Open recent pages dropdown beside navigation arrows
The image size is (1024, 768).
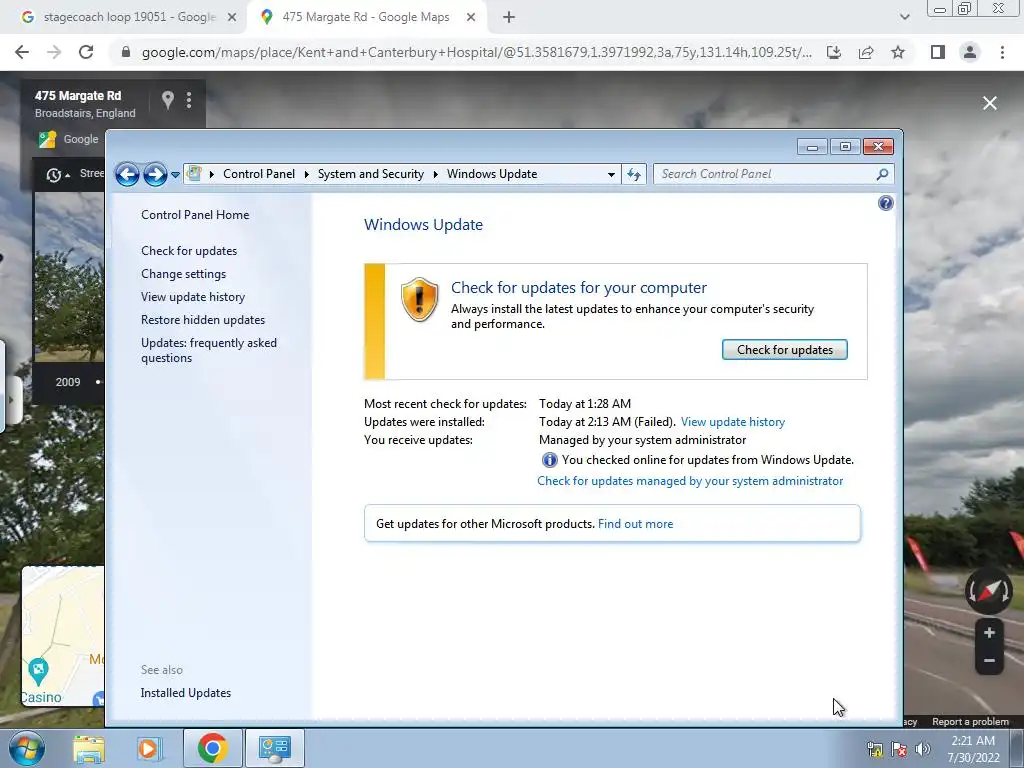[x=175, y=174]
